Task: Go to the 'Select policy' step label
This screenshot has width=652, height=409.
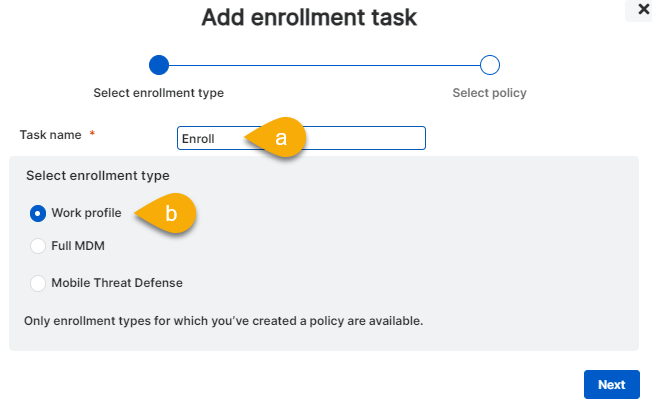Action: coord(489,93)
